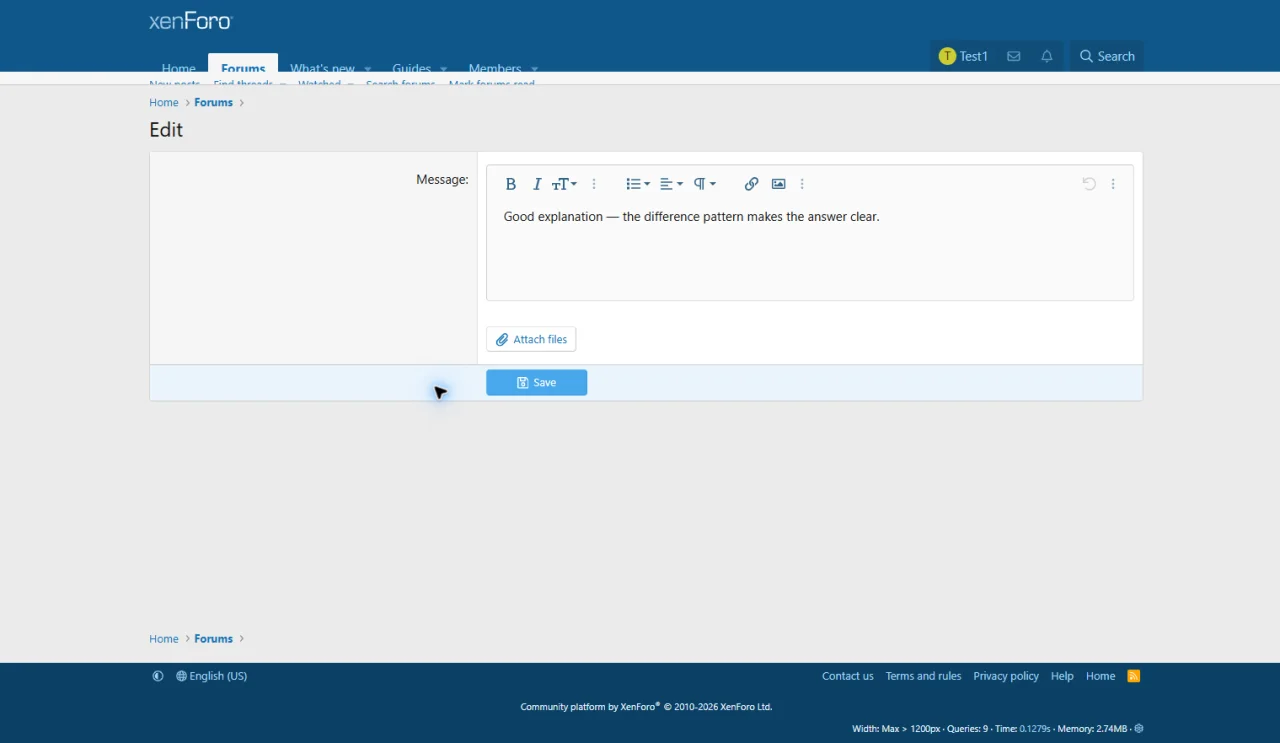This screenshot has height=743, width=1280.
Task: Click Forums breadcrumb above the Edit heading
Action: coord(213,102)
